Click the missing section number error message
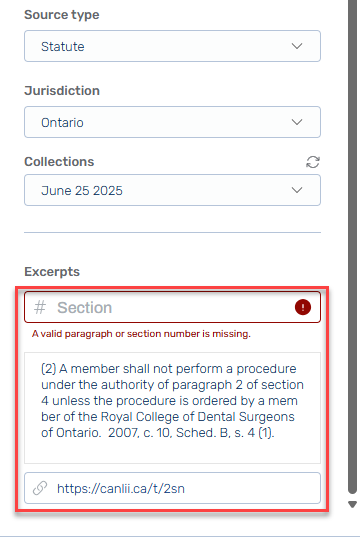The height and width of the screenshot is (552, 360). click(x=141, y=334)
